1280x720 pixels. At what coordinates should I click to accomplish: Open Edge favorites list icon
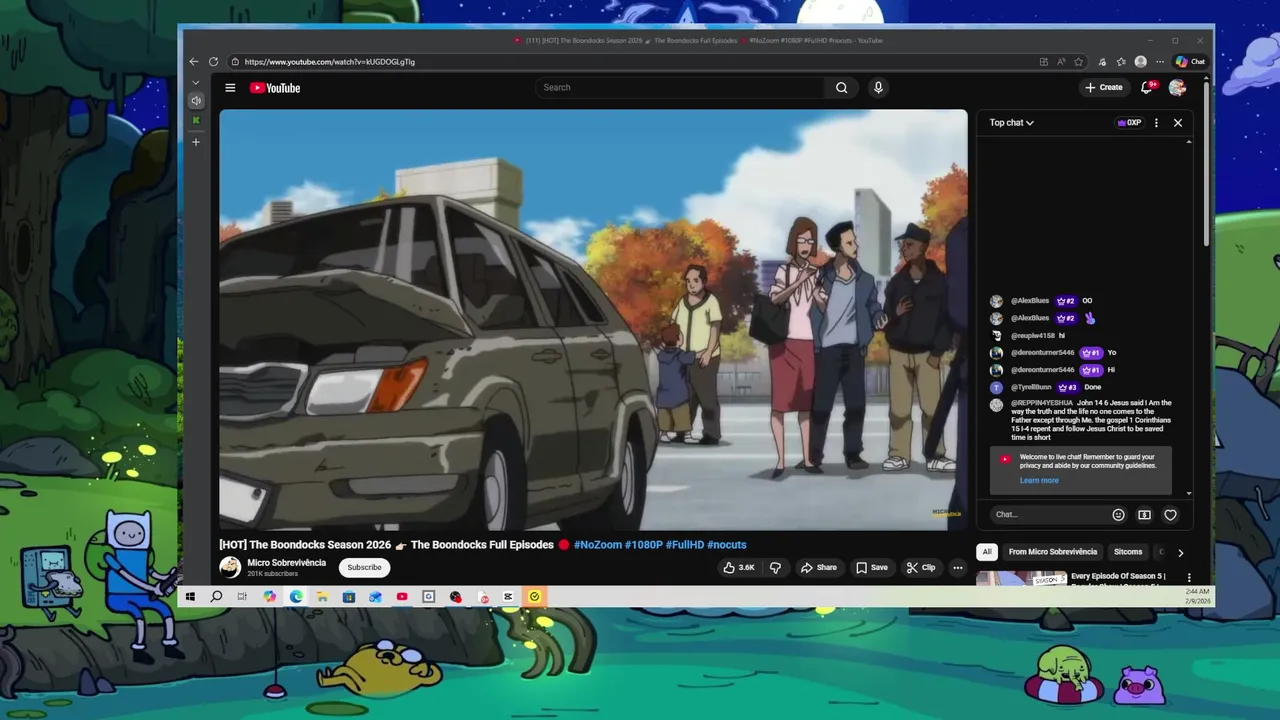(x=1121, y=61)
